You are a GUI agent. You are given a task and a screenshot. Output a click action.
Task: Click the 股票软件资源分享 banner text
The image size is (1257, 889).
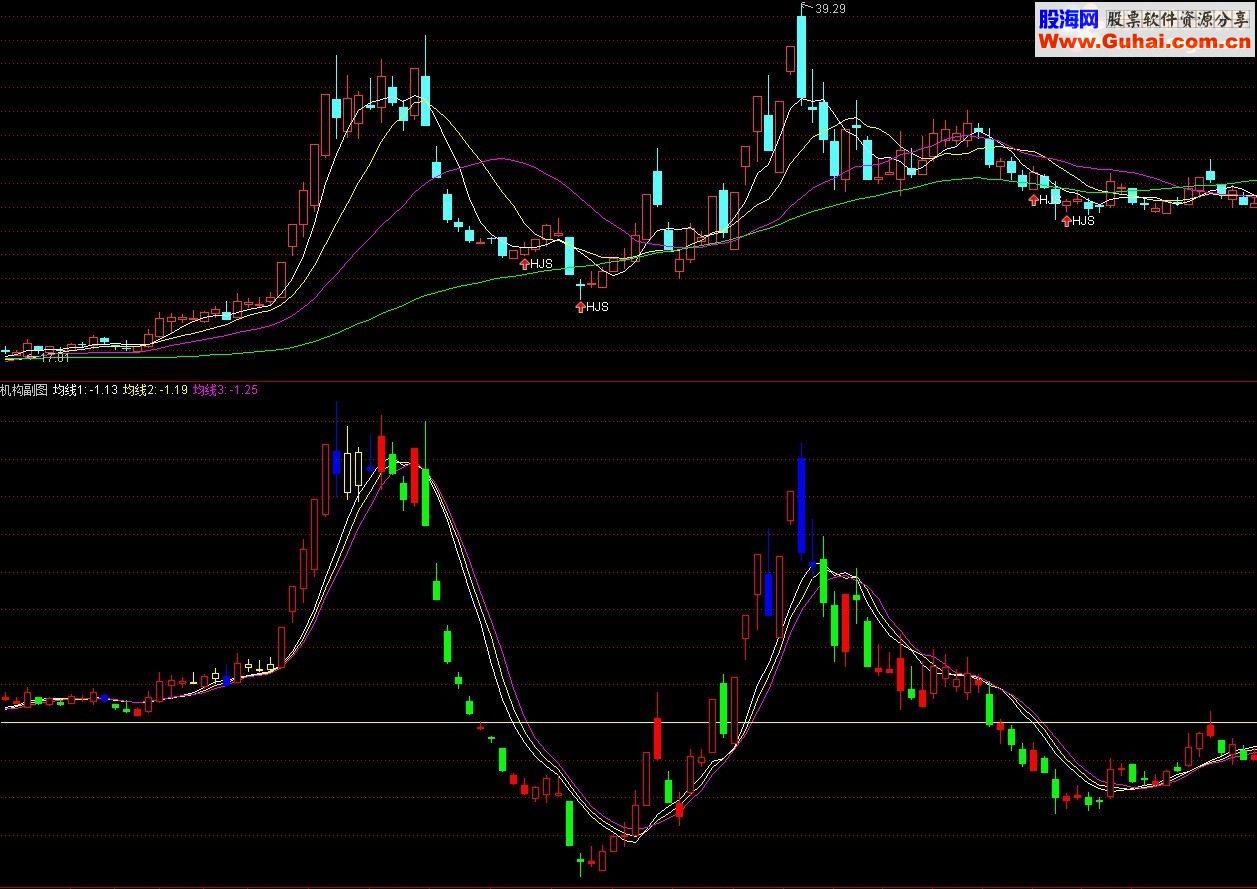coord(1177,18)
